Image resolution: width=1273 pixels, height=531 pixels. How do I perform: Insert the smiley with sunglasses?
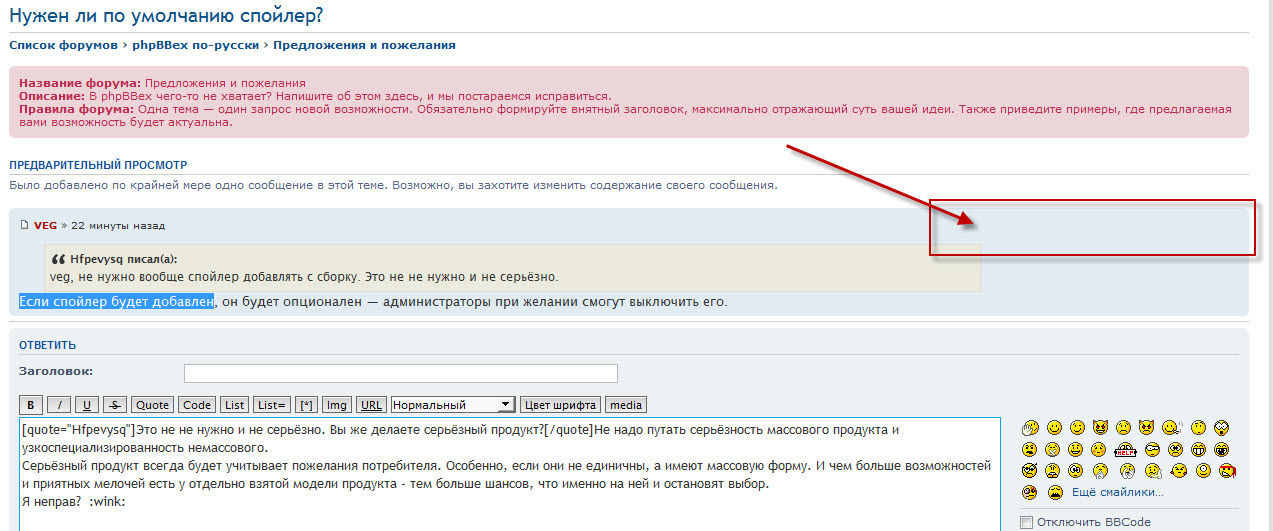[x=1151, y=449]
